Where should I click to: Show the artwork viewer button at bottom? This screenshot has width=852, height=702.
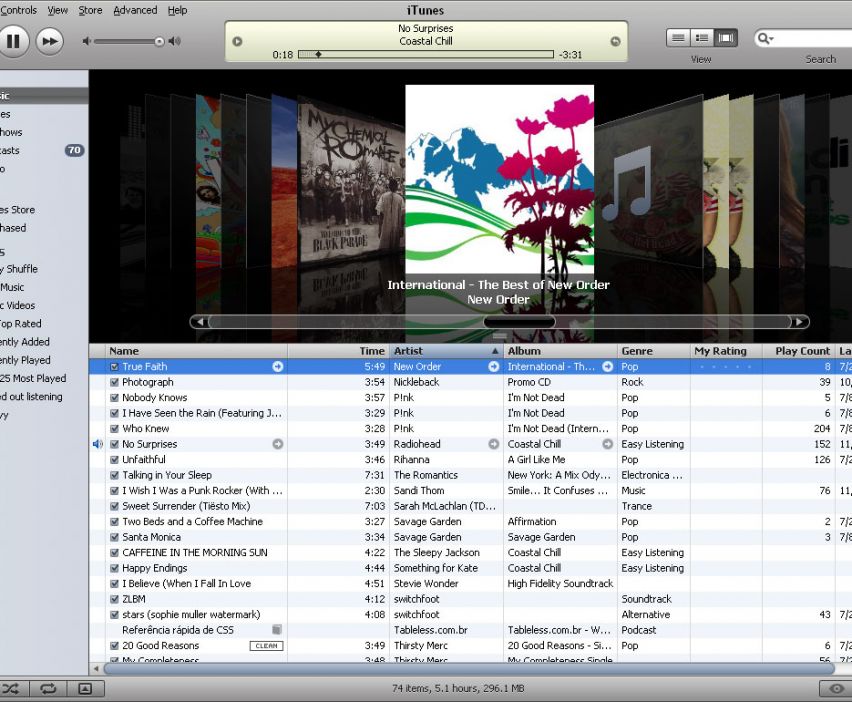[85, 688]
